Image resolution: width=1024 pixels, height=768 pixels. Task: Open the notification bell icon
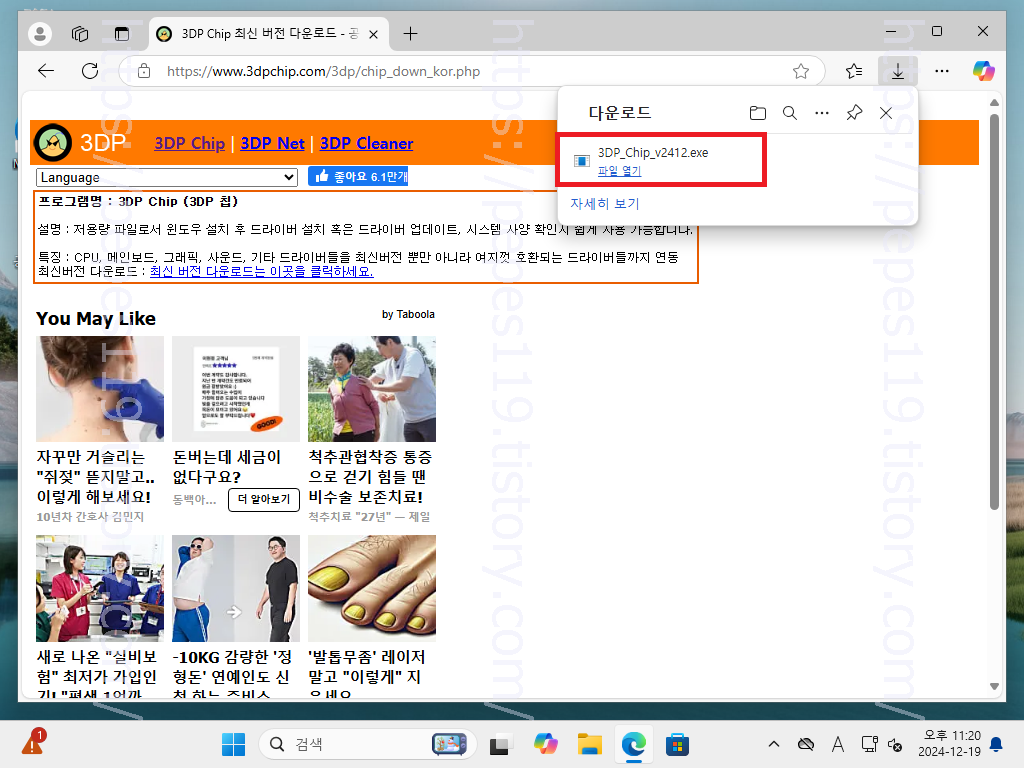click(997, 744)
